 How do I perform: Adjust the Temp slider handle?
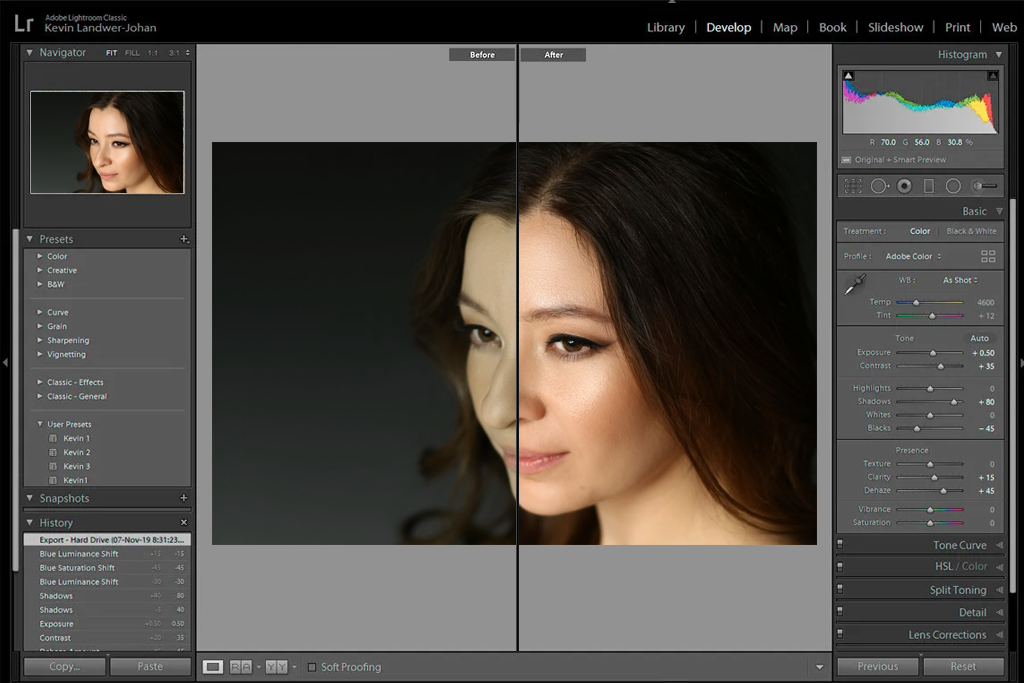pos(916,302)
